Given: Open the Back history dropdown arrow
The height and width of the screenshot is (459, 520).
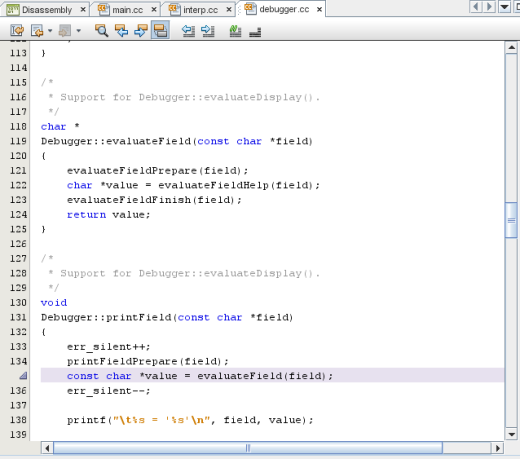Looking at the screenshot, I should [x=50, y=31].
